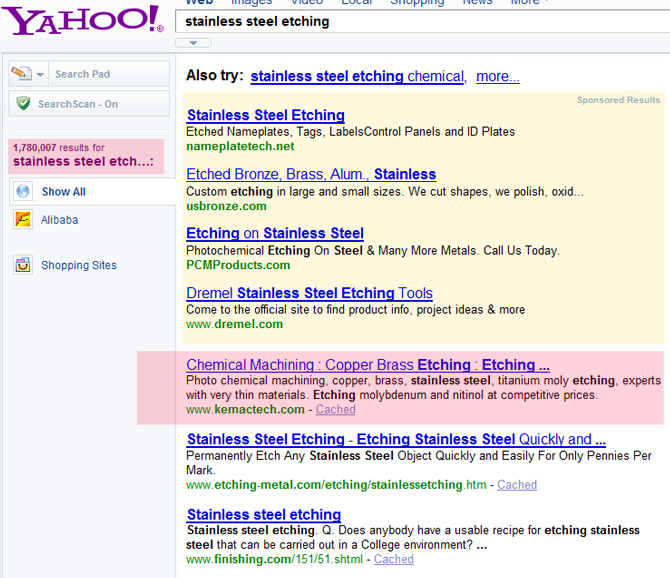
Task: Click in the search text field
Action: pyautogui.click(x=420, y=21)
